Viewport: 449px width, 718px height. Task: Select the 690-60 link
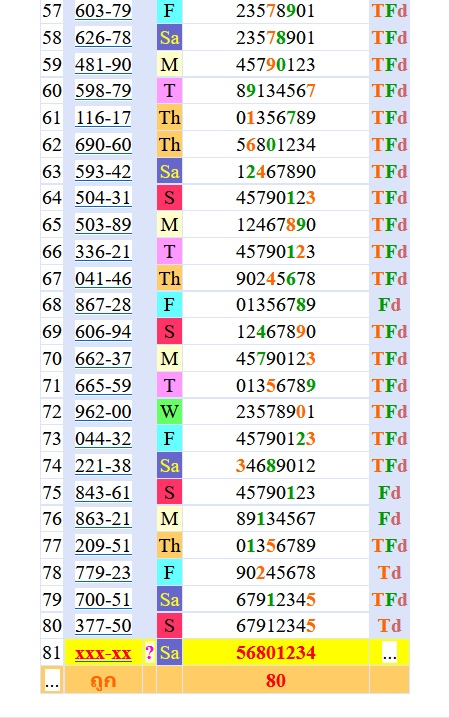click(103, 145)
